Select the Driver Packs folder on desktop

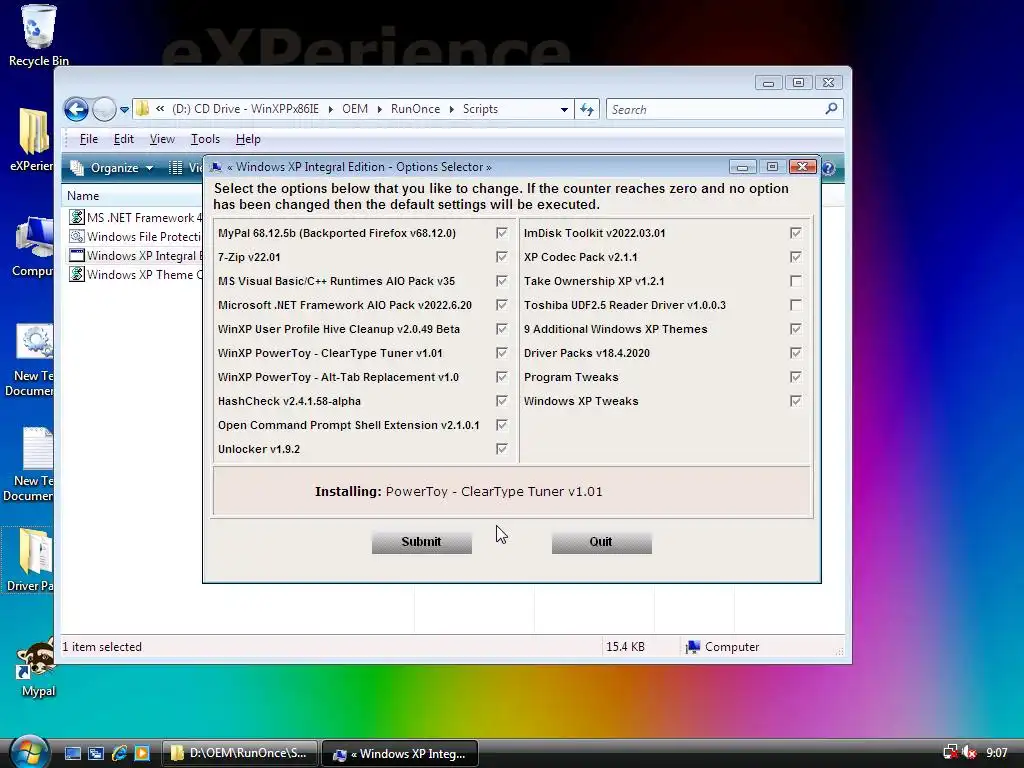click(34, 552)
